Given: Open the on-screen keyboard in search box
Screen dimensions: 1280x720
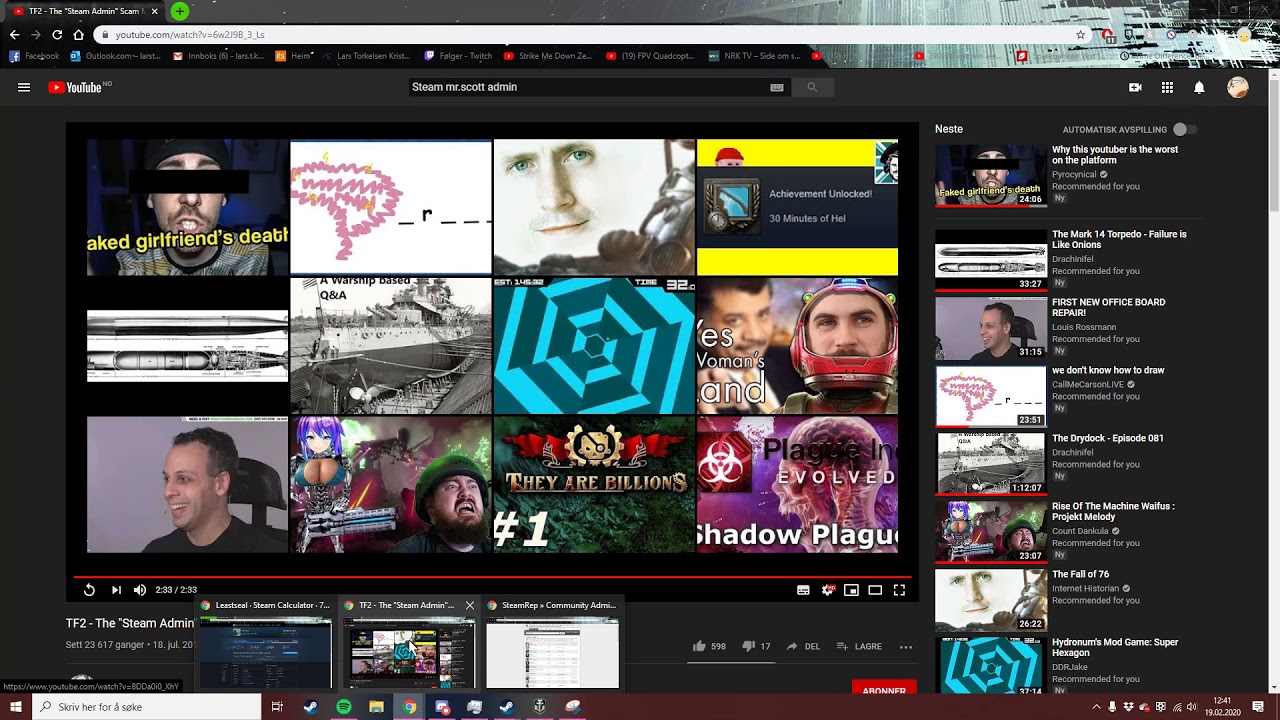Looking at the screenshot, I should point(777,87).
